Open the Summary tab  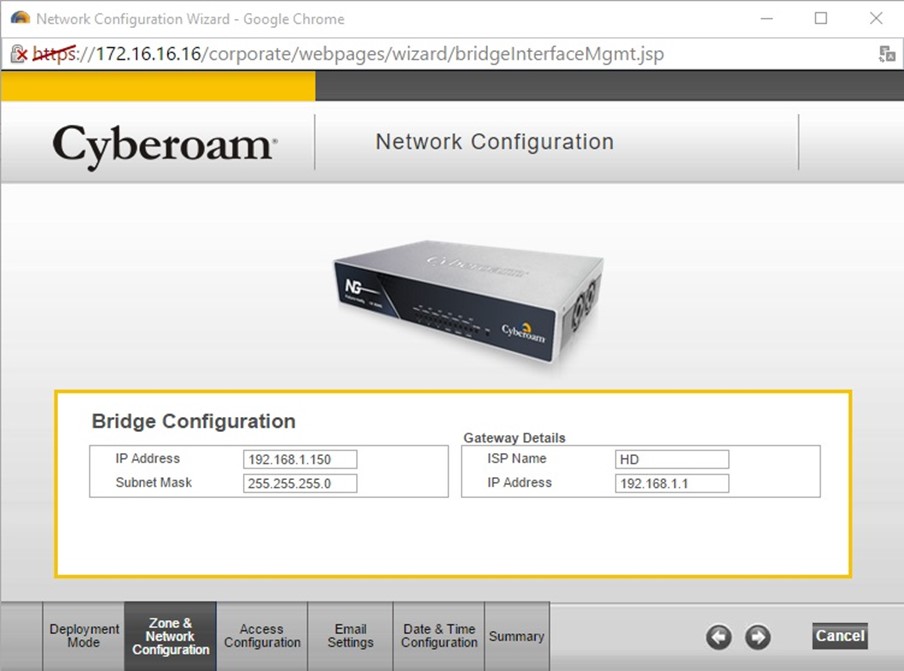tap(517, 636)
